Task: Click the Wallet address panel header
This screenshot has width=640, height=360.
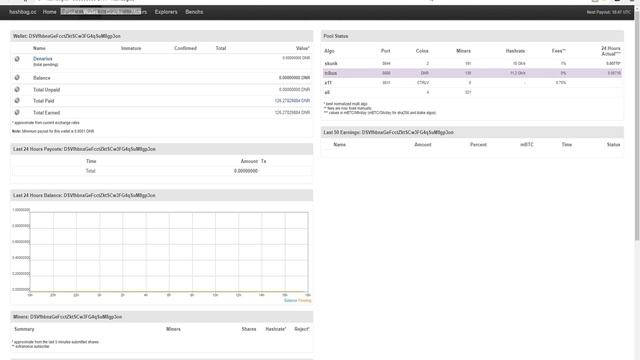Action: coord(162,36)
